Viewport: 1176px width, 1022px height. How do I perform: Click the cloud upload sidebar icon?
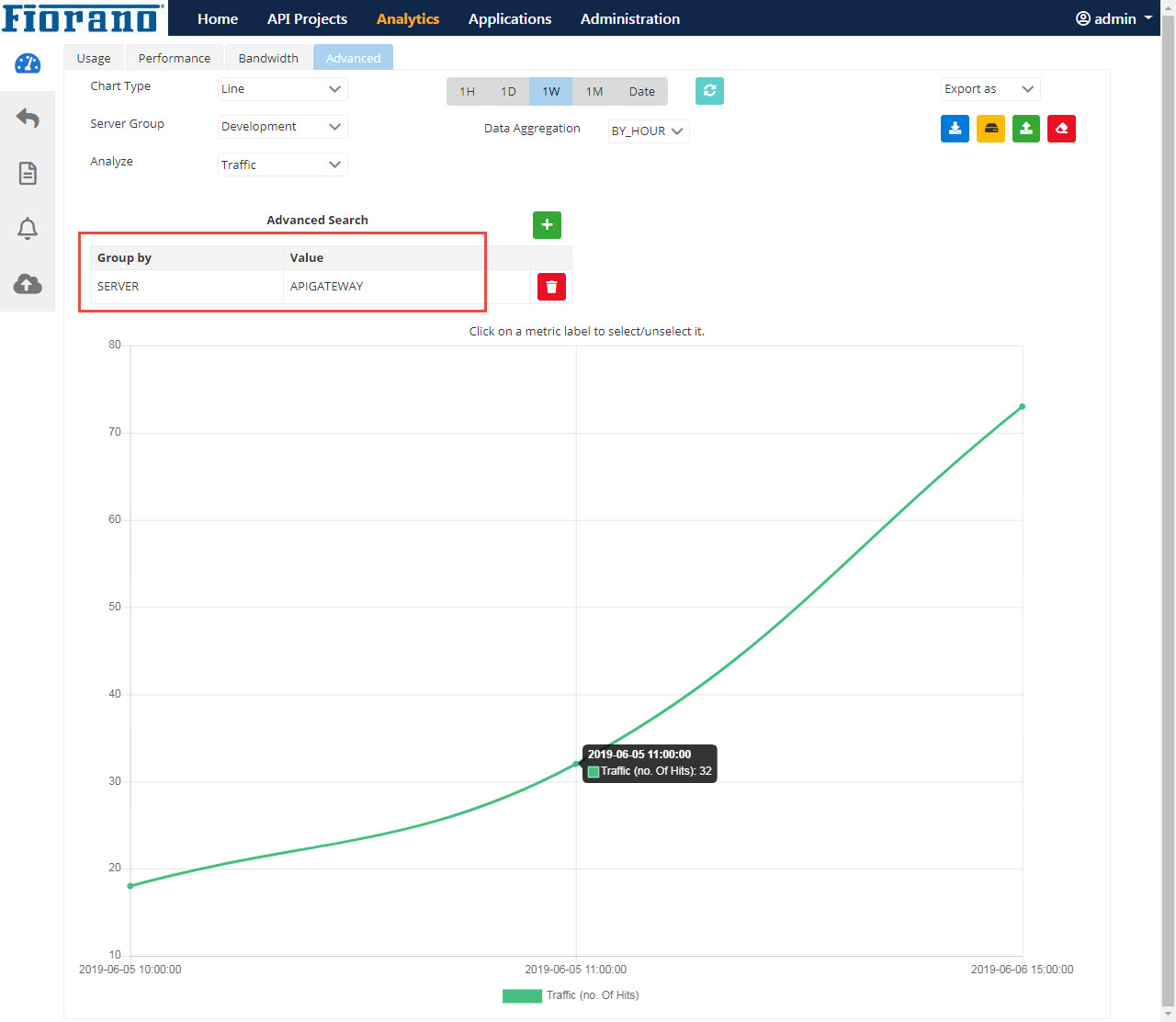click(28, 284)
